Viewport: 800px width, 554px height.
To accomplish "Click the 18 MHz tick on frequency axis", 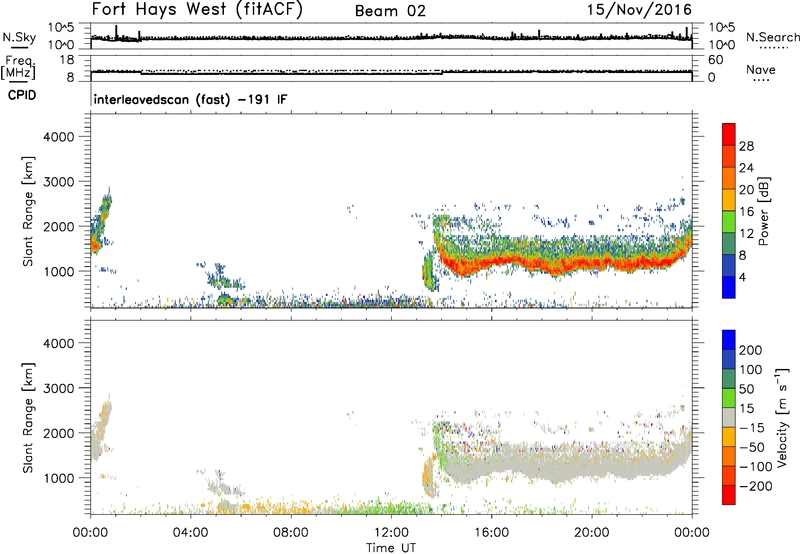I will click(67, 60).
